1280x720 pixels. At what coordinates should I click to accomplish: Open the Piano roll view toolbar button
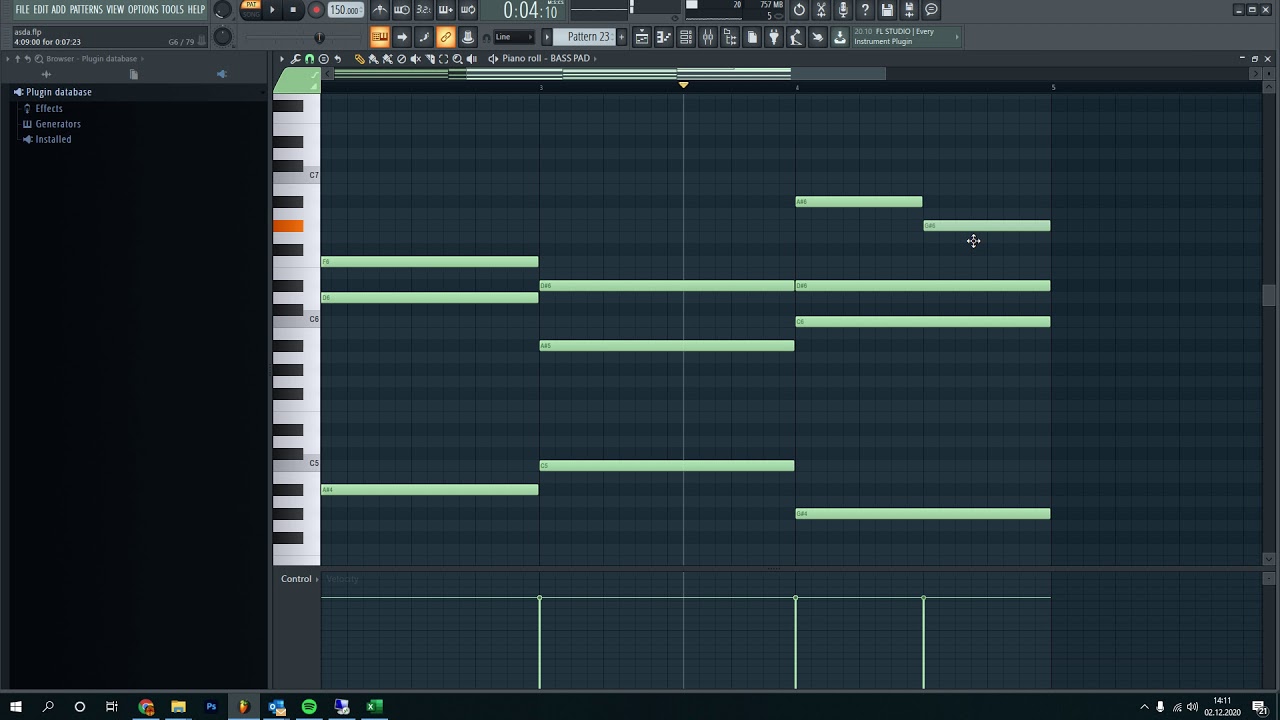pos(664,37)
